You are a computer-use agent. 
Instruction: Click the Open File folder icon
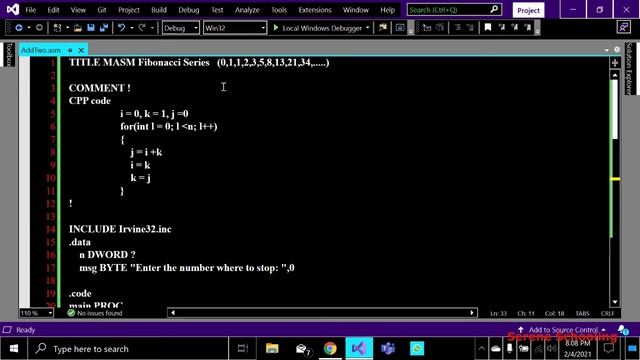pyautogui.click(x=78, y=28)
